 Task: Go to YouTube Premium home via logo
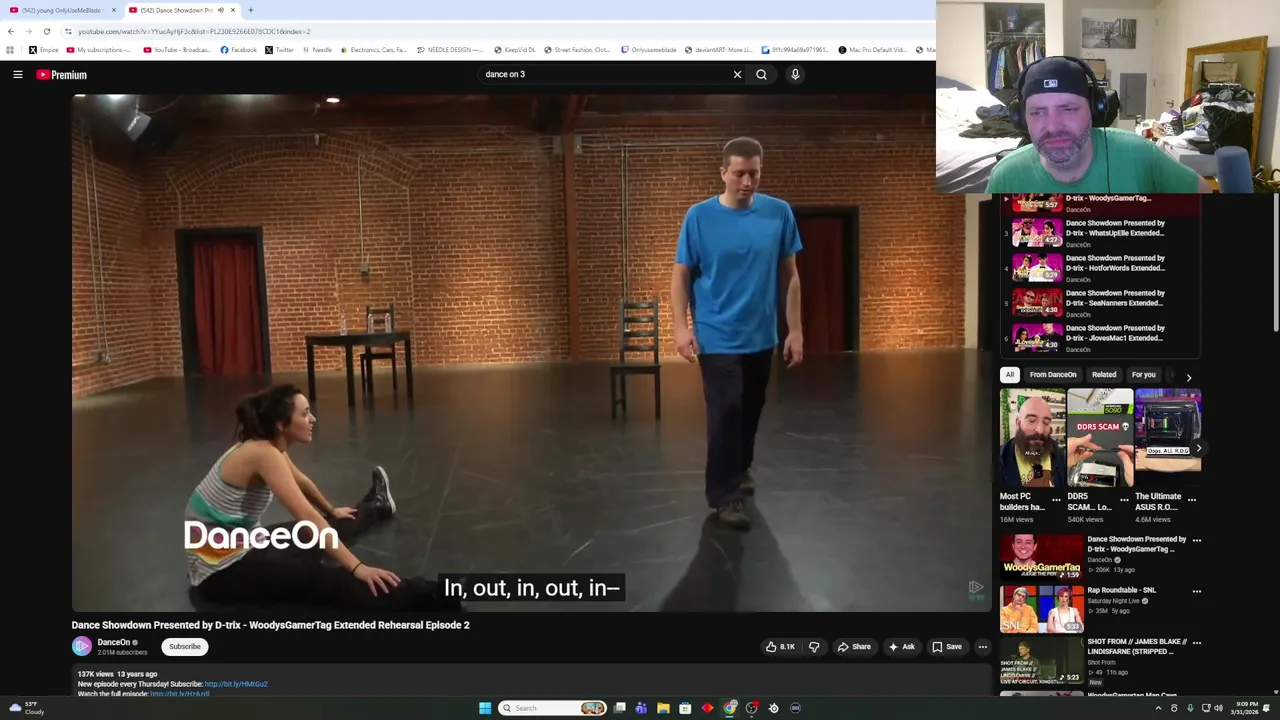point(62,75)
